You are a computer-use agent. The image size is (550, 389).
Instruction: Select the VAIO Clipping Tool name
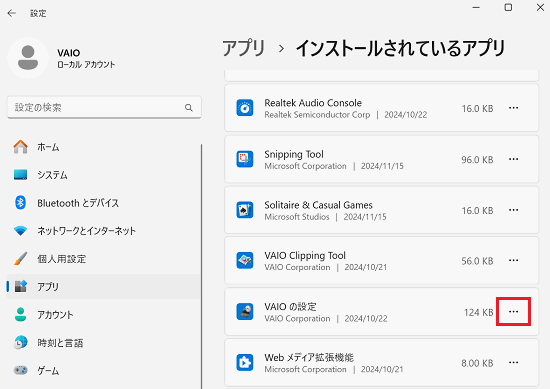(x=305, y=255)
